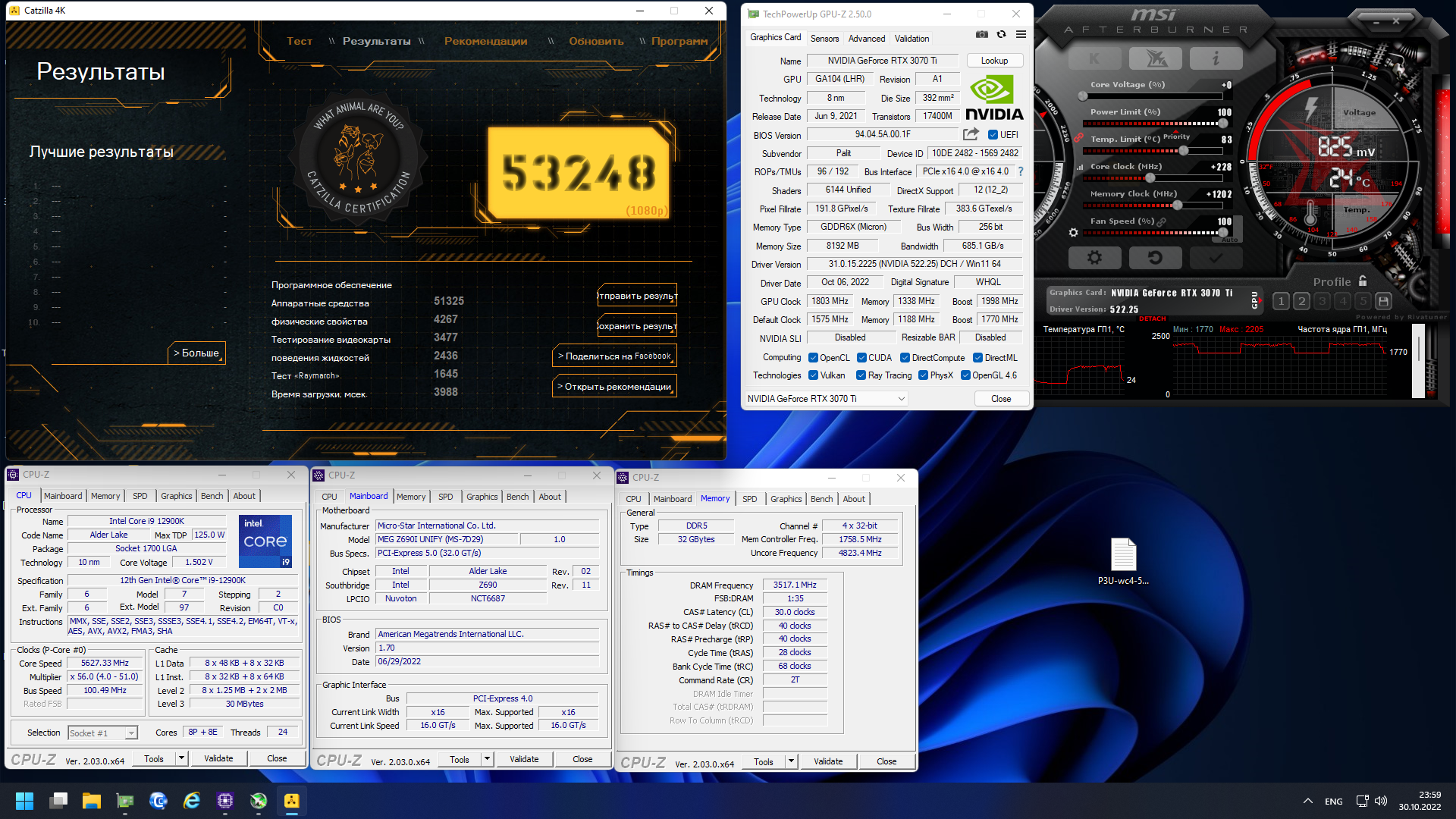Show hidden system tray icons chevron

point(1308,801)
